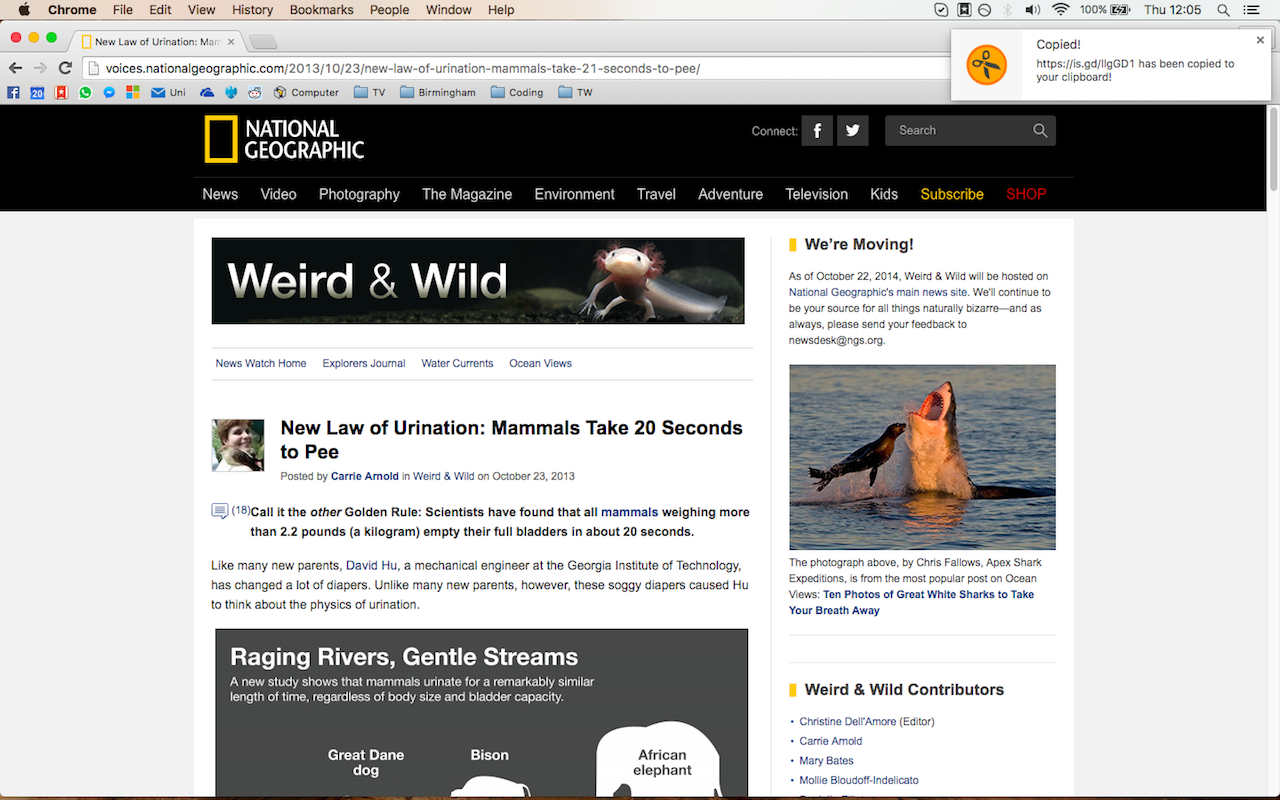Open the author link Carrie Arnold in byline
The width and height of the screenshot is (1280, 800).
click(365, 476)
